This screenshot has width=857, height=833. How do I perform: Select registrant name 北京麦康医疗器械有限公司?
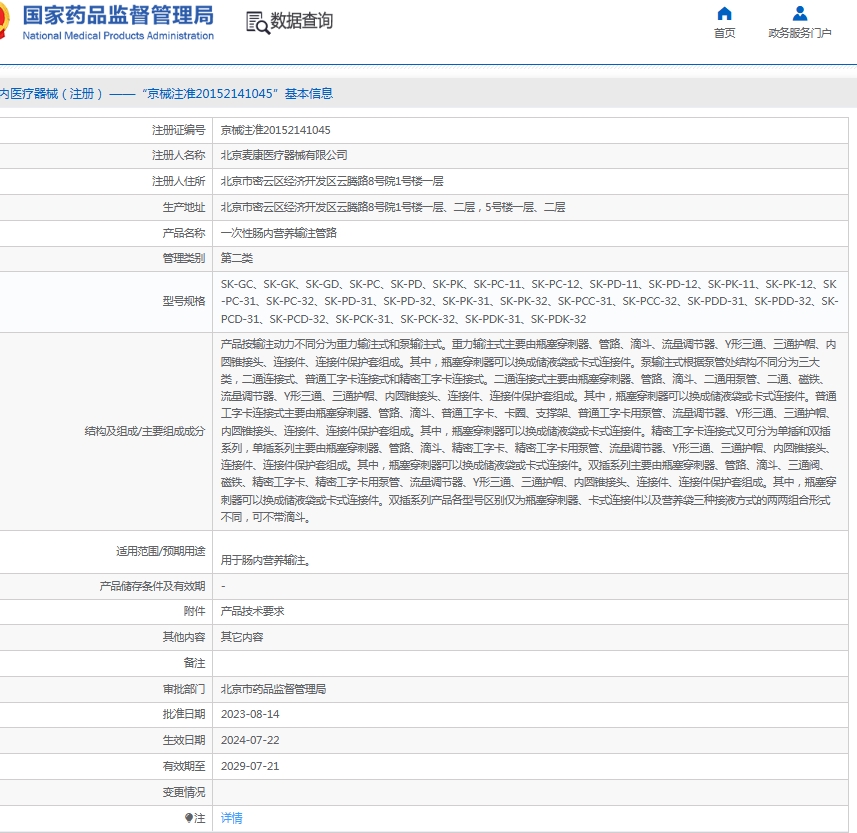point(284,155)
